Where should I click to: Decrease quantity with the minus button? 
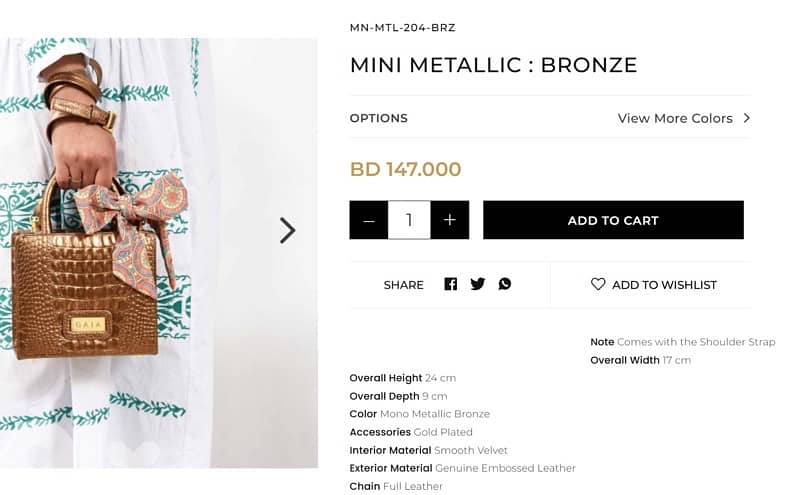369,220
